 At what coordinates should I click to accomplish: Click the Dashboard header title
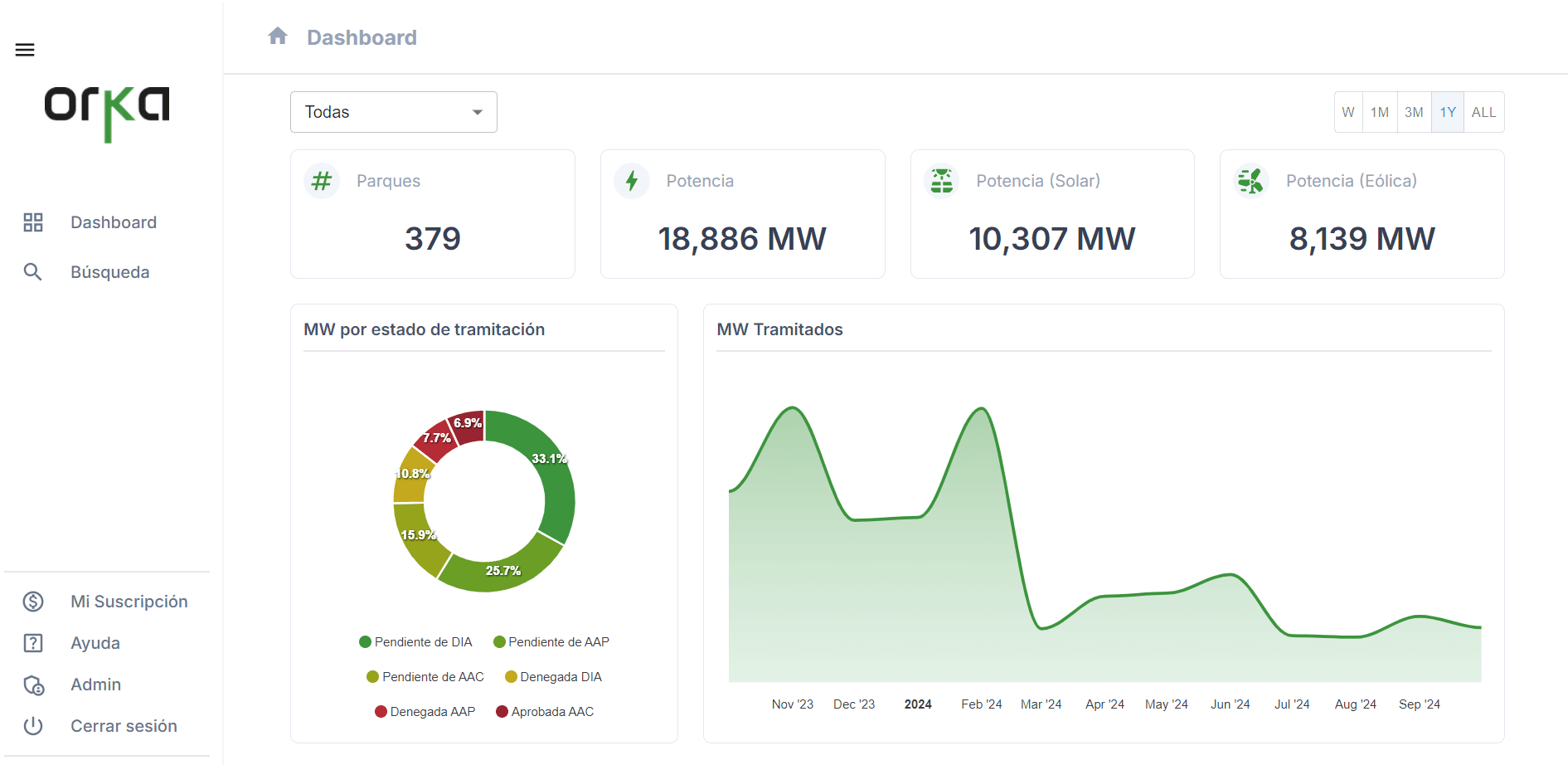pos(362,37)
